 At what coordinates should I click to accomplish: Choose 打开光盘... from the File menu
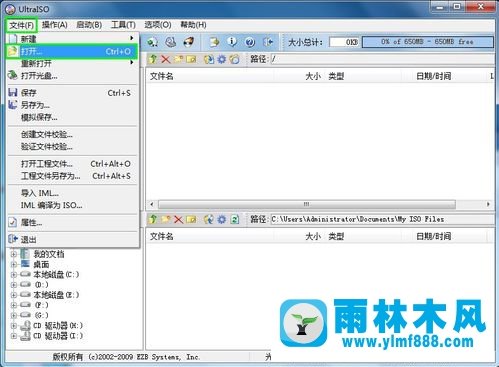click(x=72, y=76)
